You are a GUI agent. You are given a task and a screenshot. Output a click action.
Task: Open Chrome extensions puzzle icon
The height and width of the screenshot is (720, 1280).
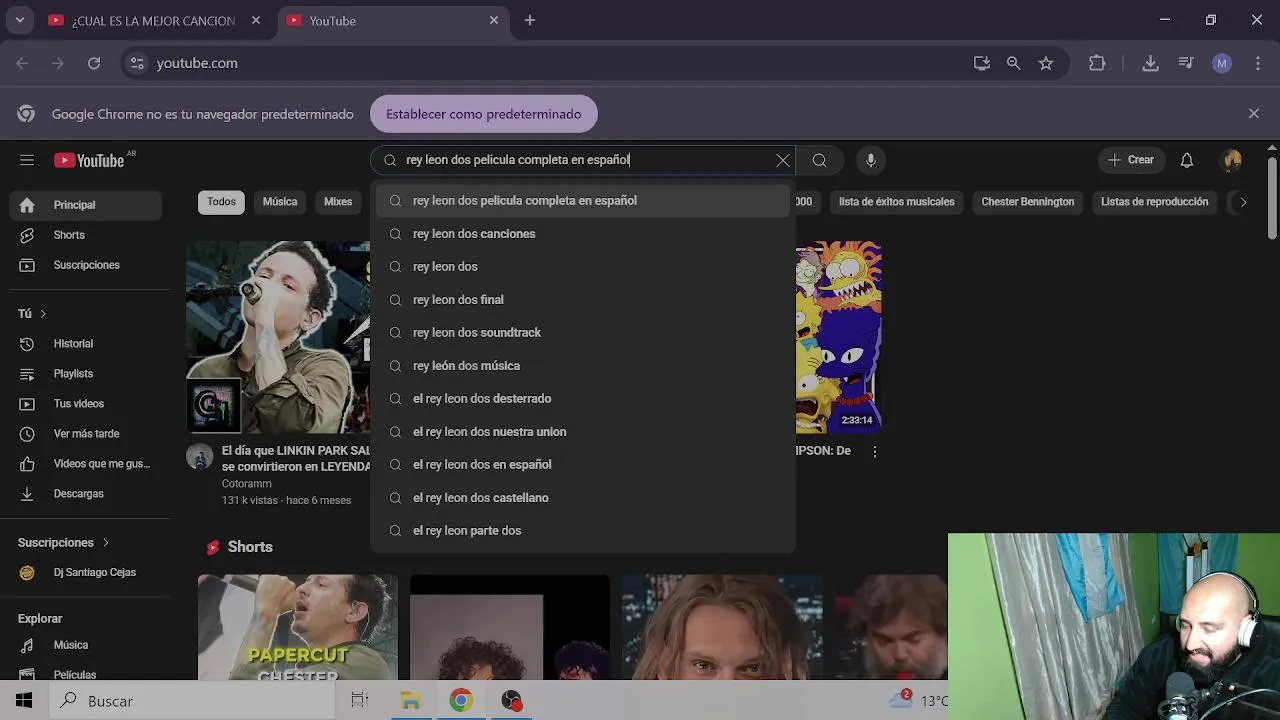(1097, 63)
